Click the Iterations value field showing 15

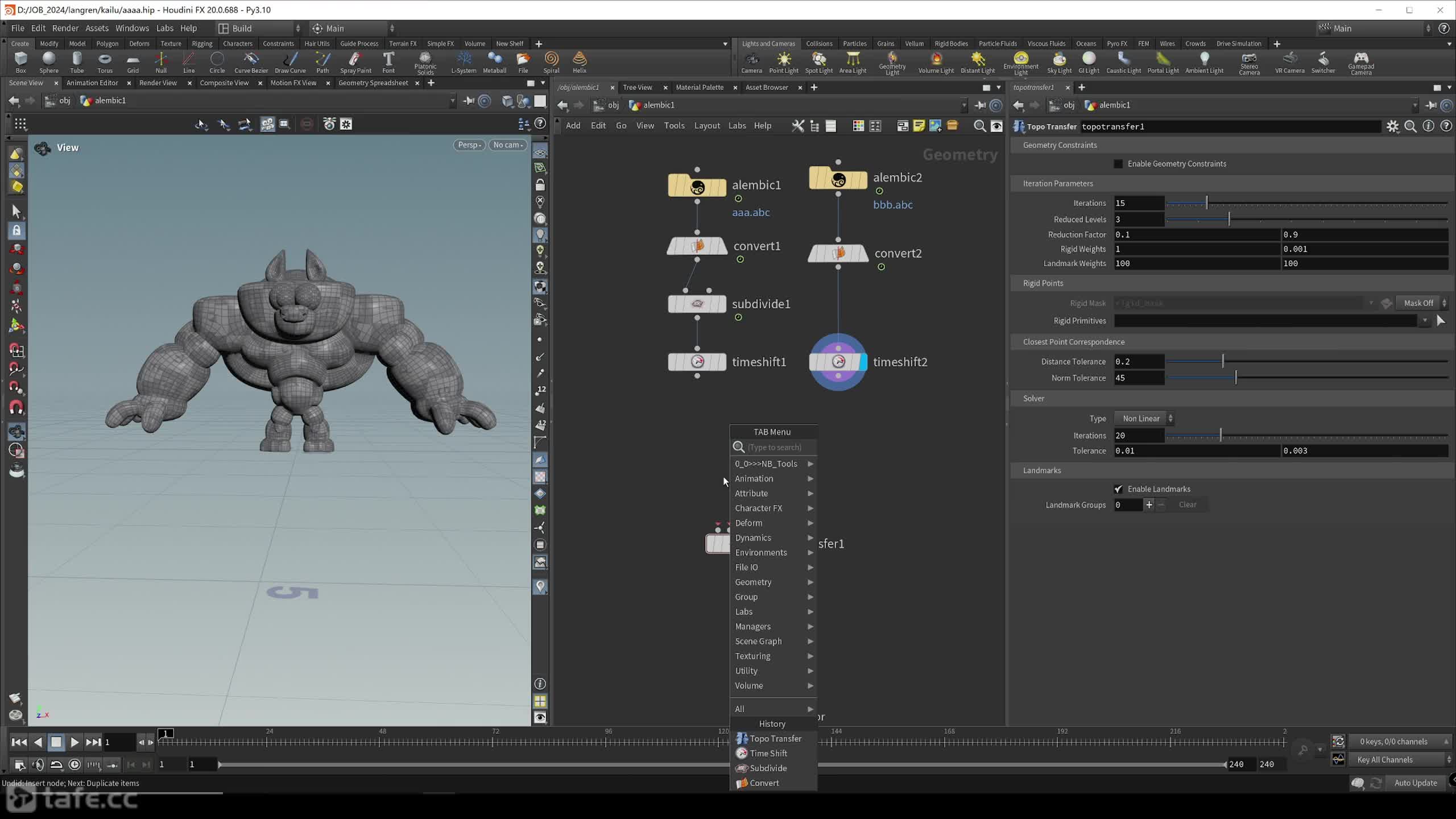coord(1139,203)
